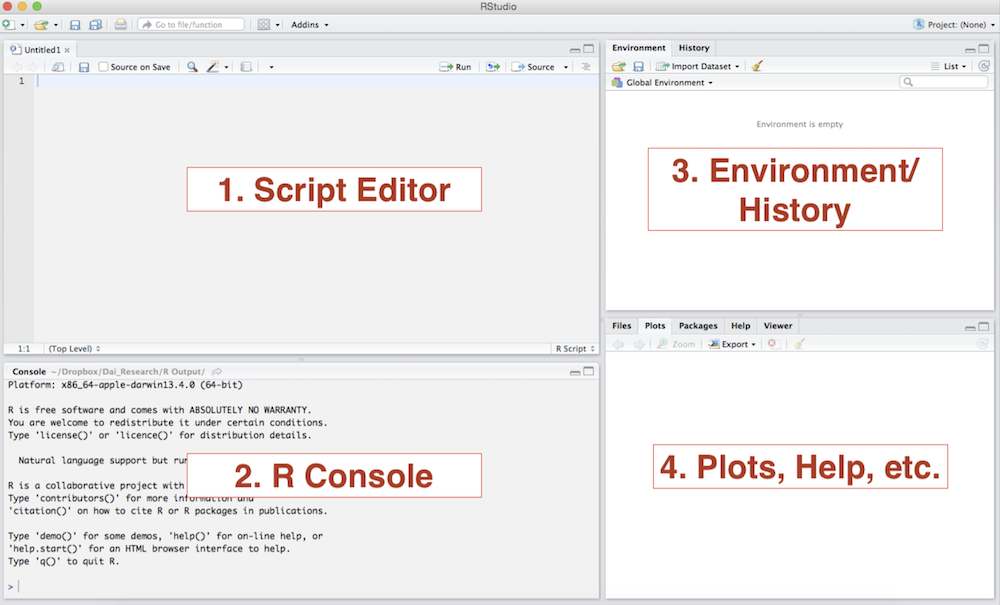This screenshot has height=605, width=1000.
Task: Enable the Source on Save checkbox
Action: [104, 67]
